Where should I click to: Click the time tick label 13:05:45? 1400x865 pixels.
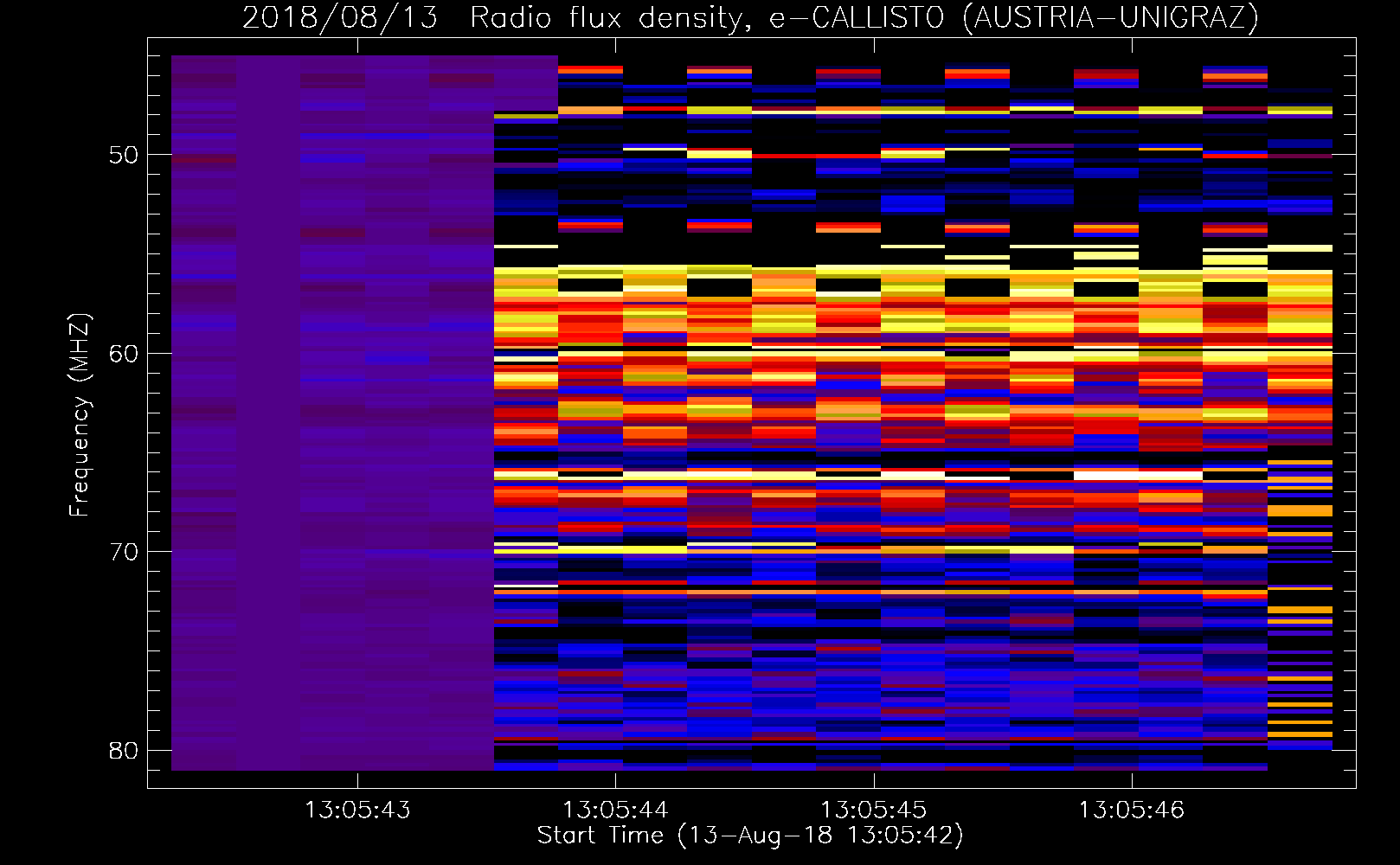click(x=873, y=811)
